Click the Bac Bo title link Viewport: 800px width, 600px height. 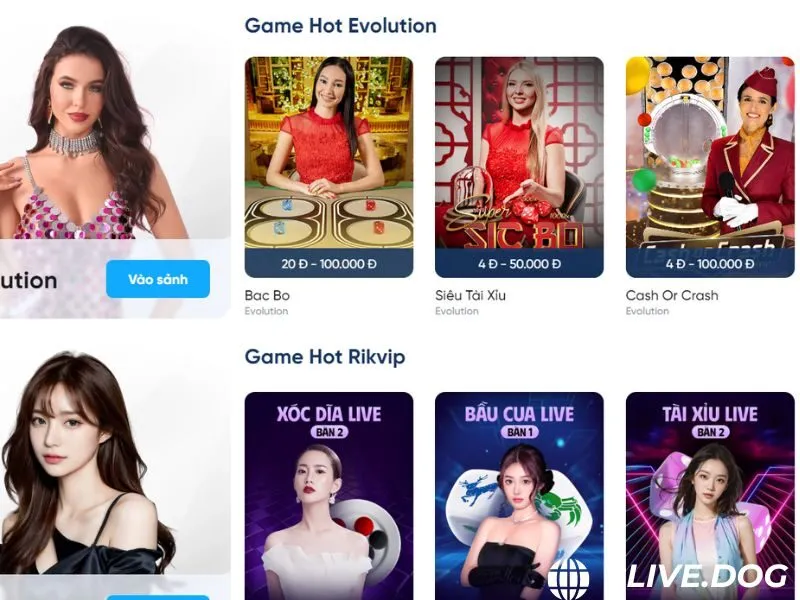267,295
